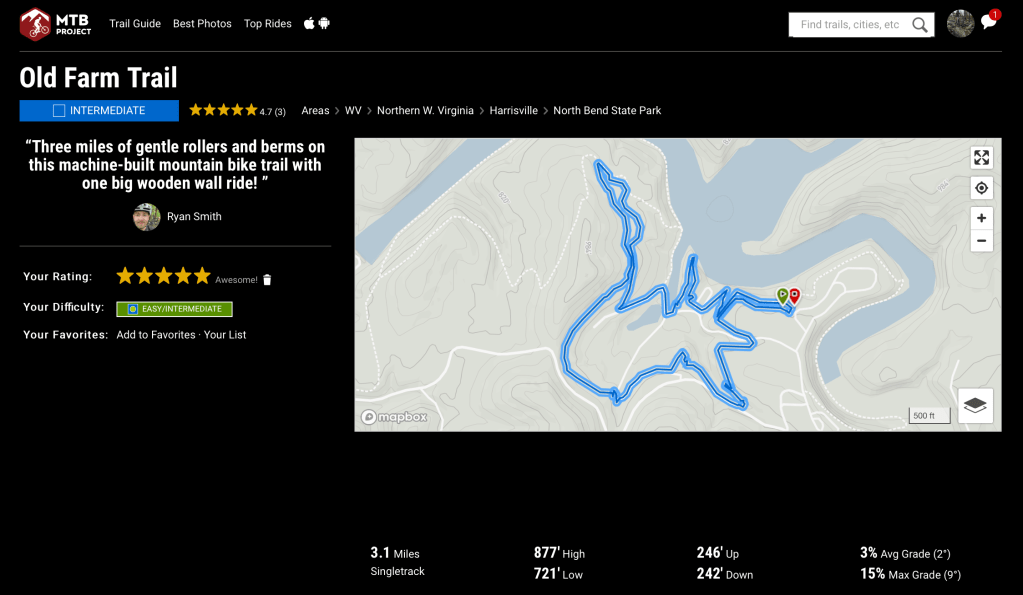1023x595 pixels.
Task: Zoom in on the trail map
Action: tap(981, 218)
